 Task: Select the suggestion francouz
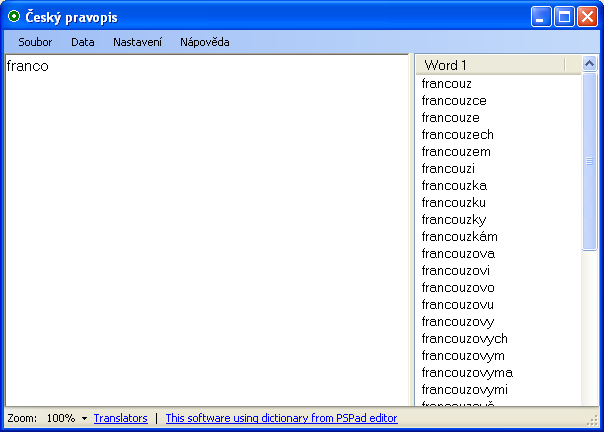tap(447, 84)
